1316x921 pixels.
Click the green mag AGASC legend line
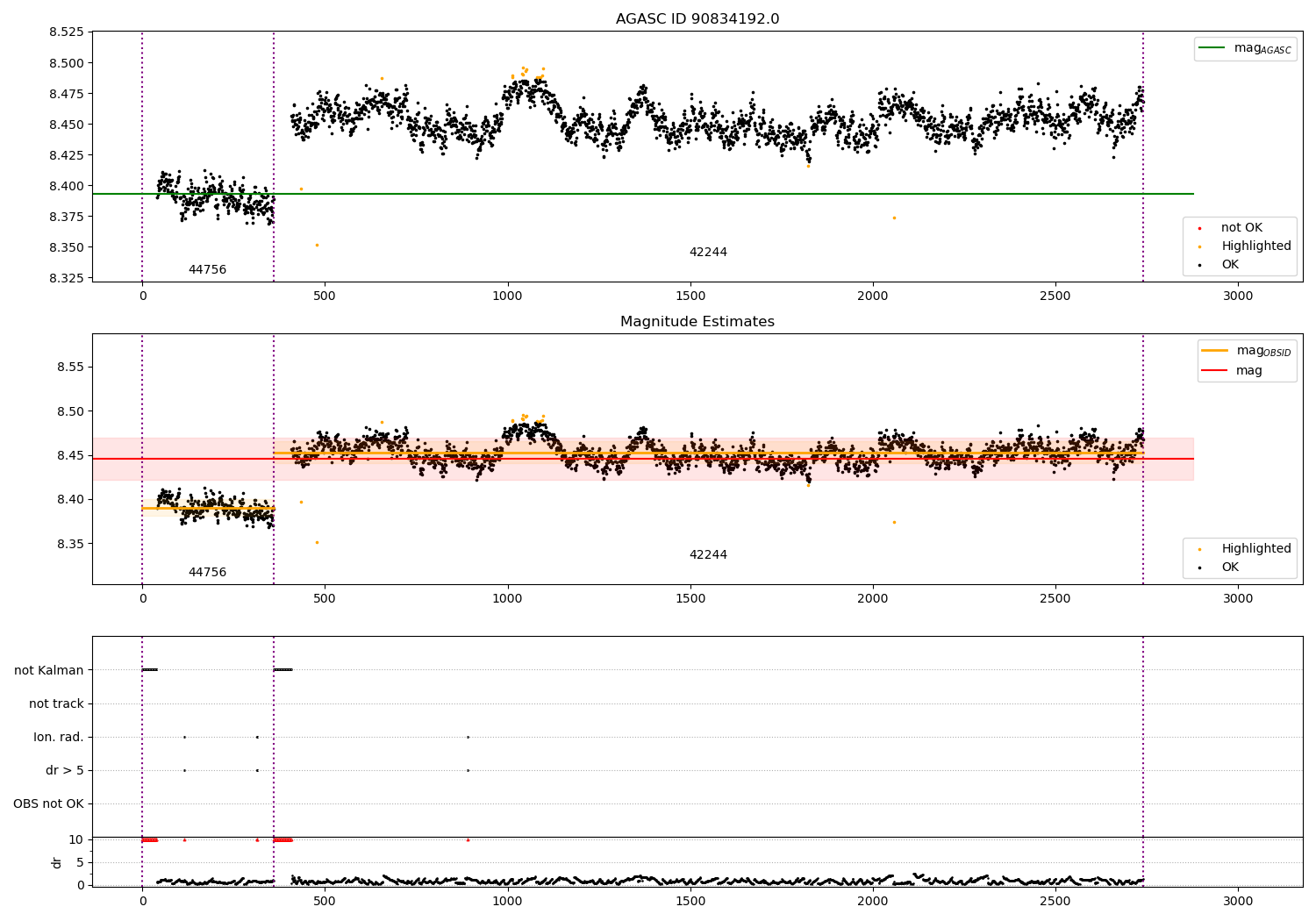pos(1212,48)
